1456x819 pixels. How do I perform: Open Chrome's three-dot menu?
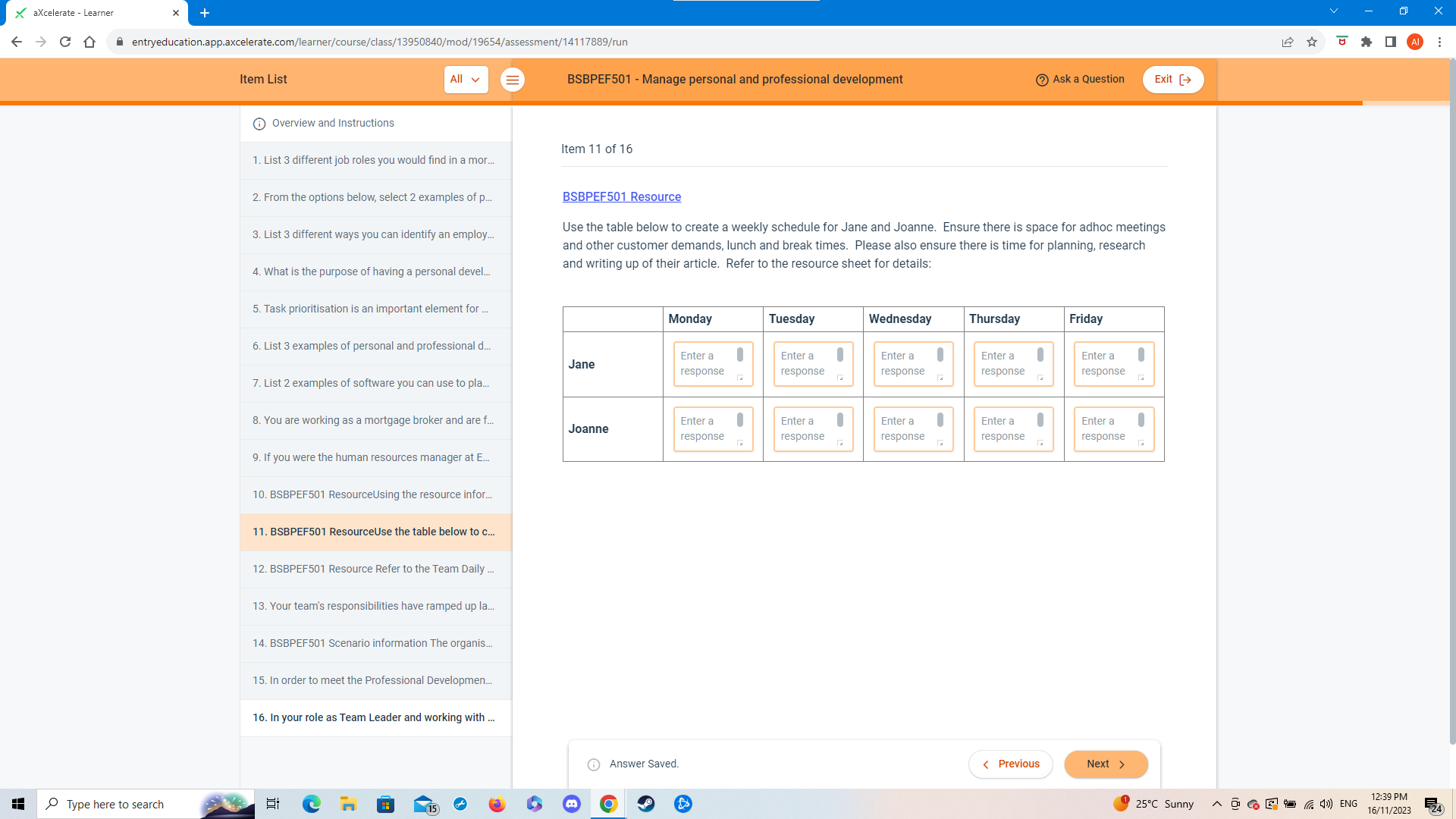click(1440, 42)
